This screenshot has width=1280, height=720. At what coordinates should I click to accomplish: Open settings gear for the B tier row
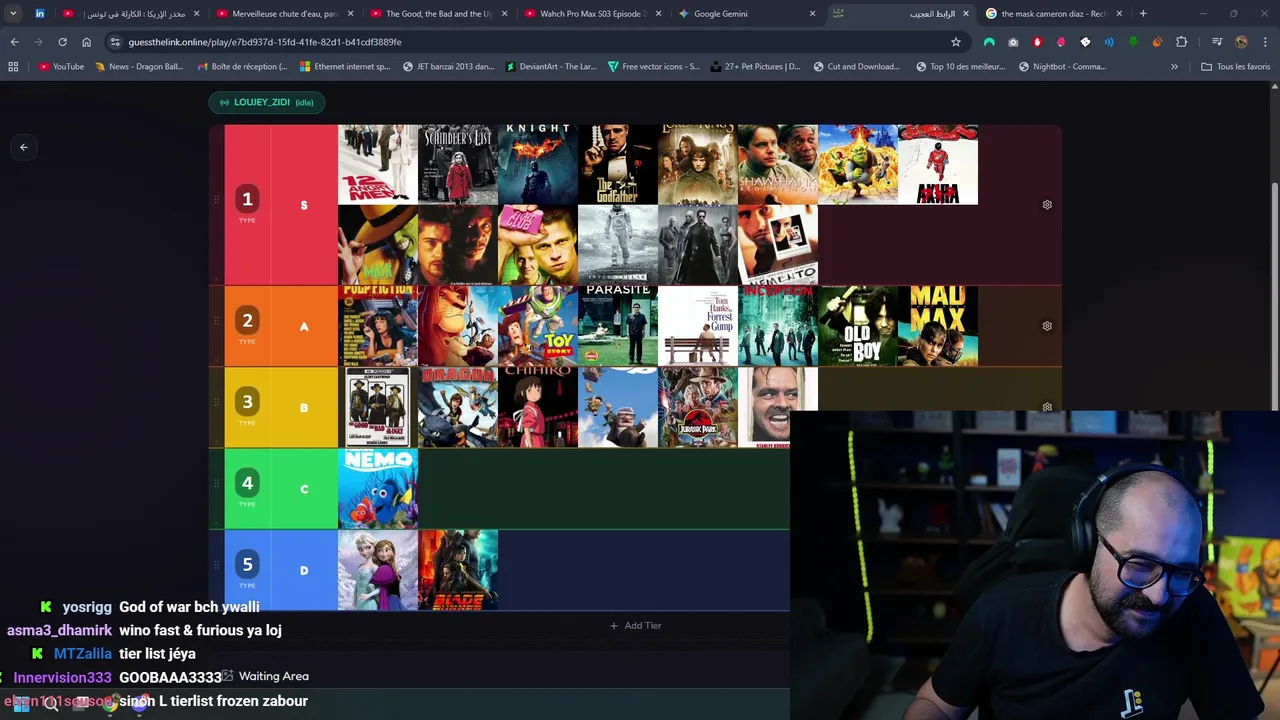1047,407
